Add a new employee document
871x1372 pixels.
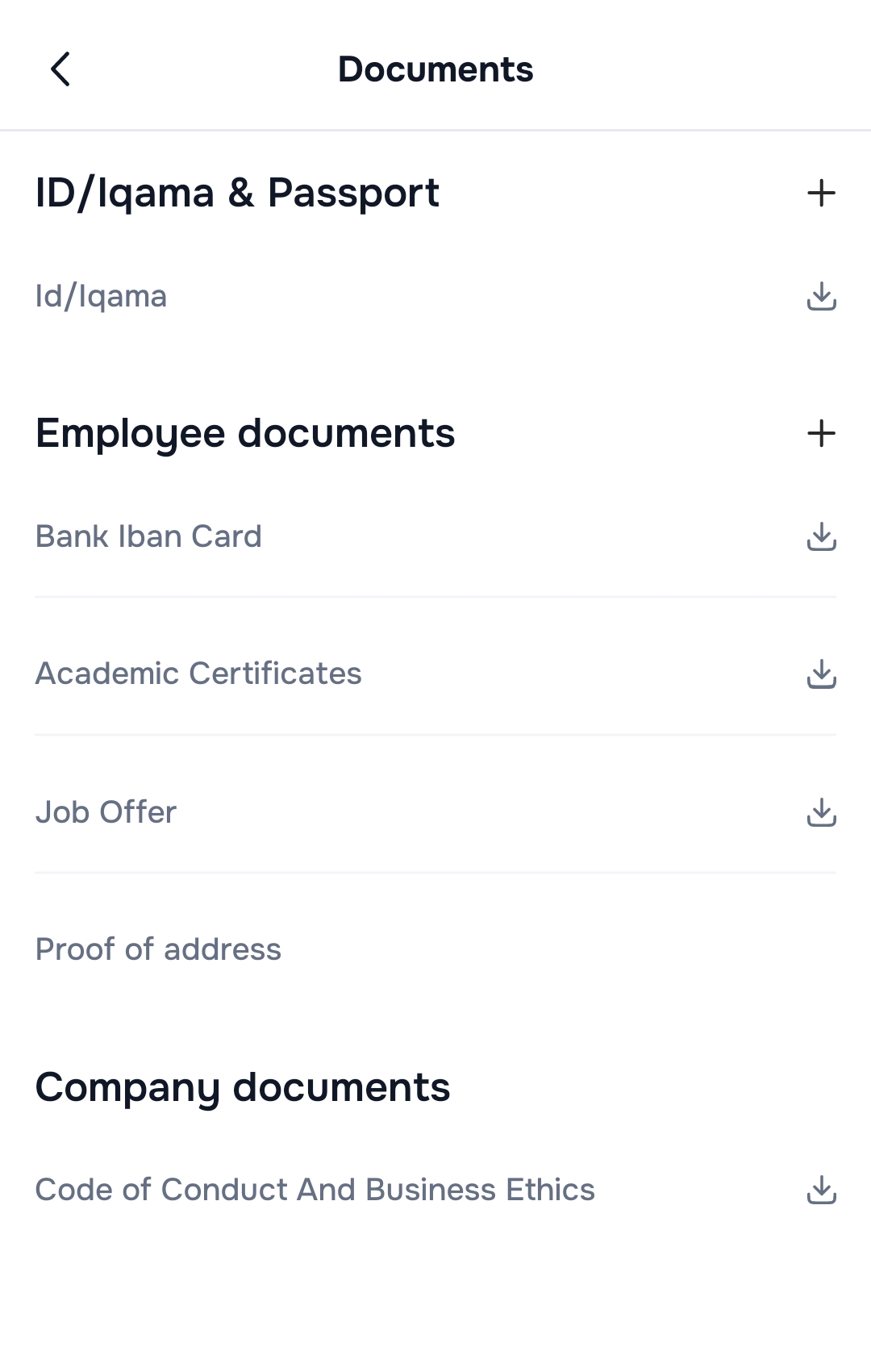point(821,434)
